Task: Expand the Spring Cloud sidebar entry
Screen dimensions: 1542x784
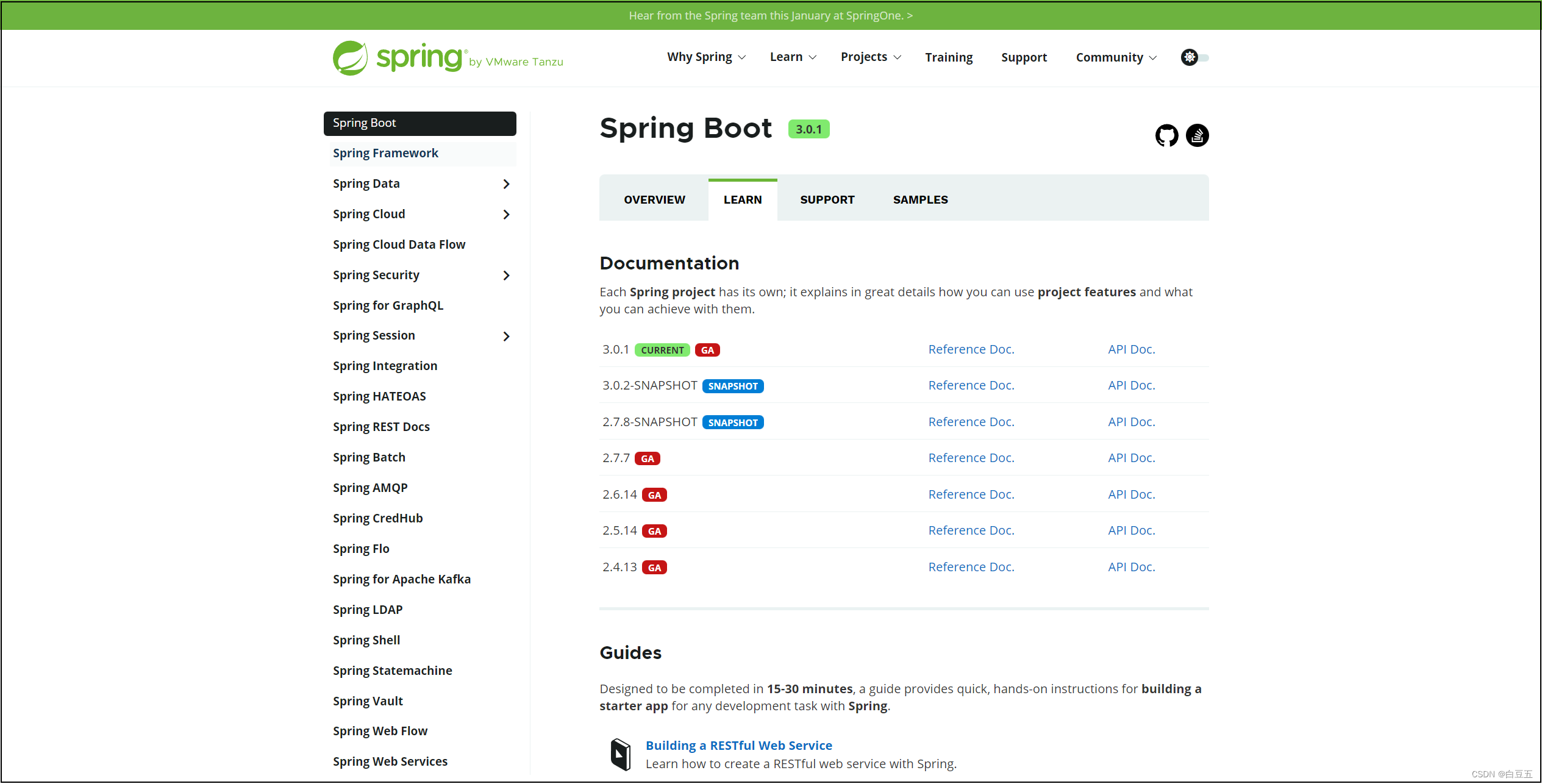Action: [507, 214]
